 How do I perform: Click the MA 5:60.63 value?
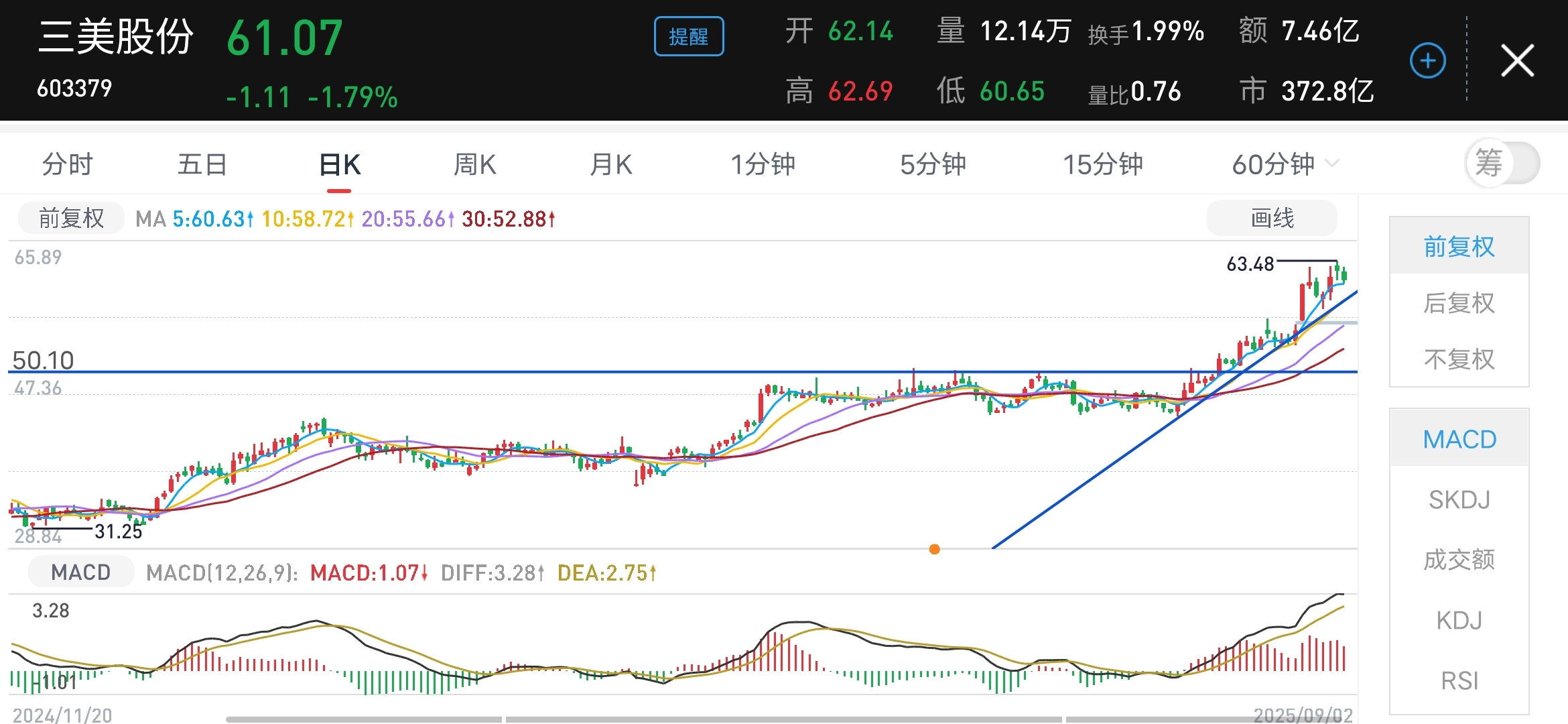[213, 219]
